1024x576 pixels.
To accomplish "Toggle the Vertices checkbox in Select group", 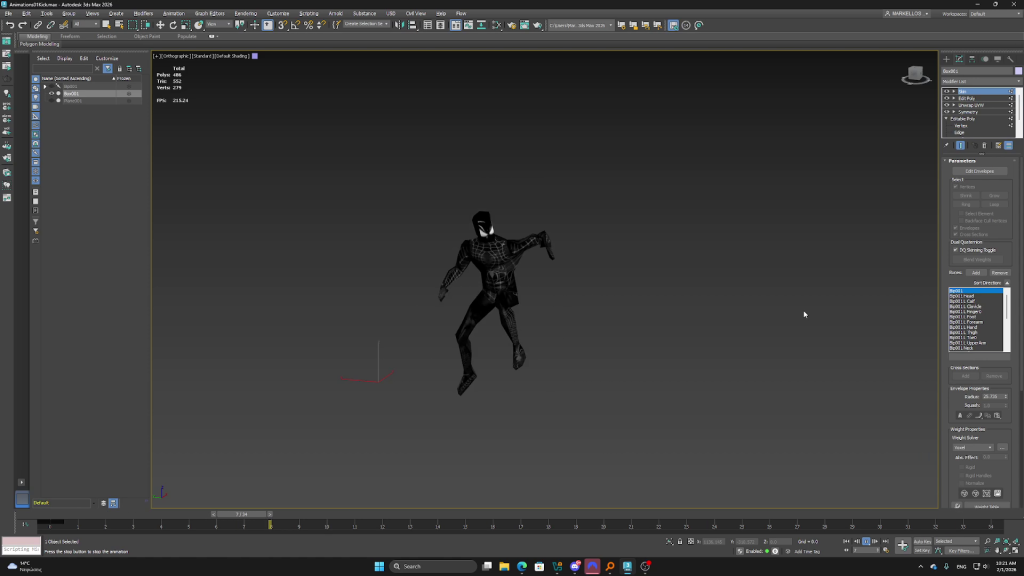I will coord(955,187).
